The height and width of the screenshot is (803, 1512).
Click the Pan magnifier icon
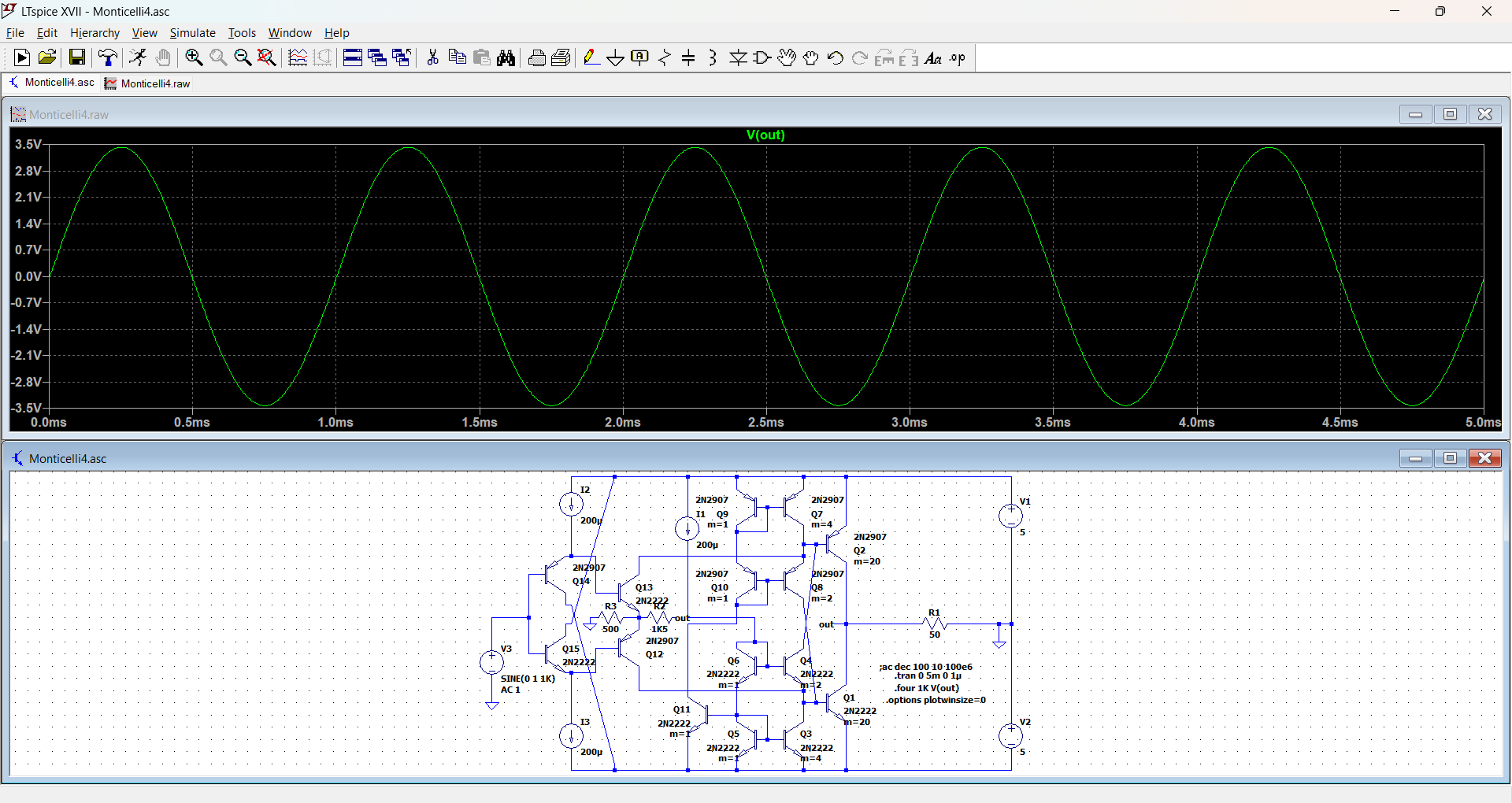tap(218, 57)
